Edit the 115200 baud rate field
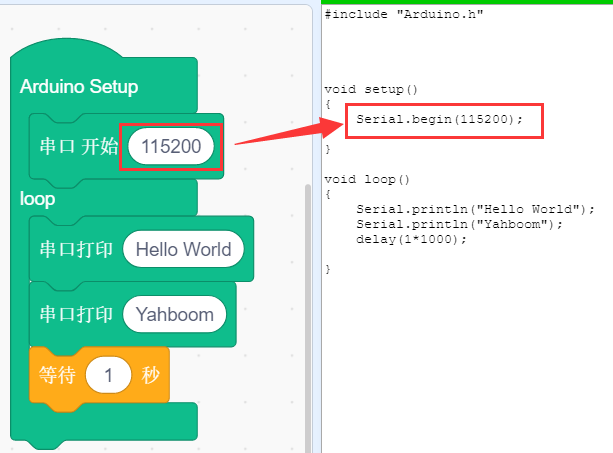The image size is (613, 453). (x=171, y=147)
